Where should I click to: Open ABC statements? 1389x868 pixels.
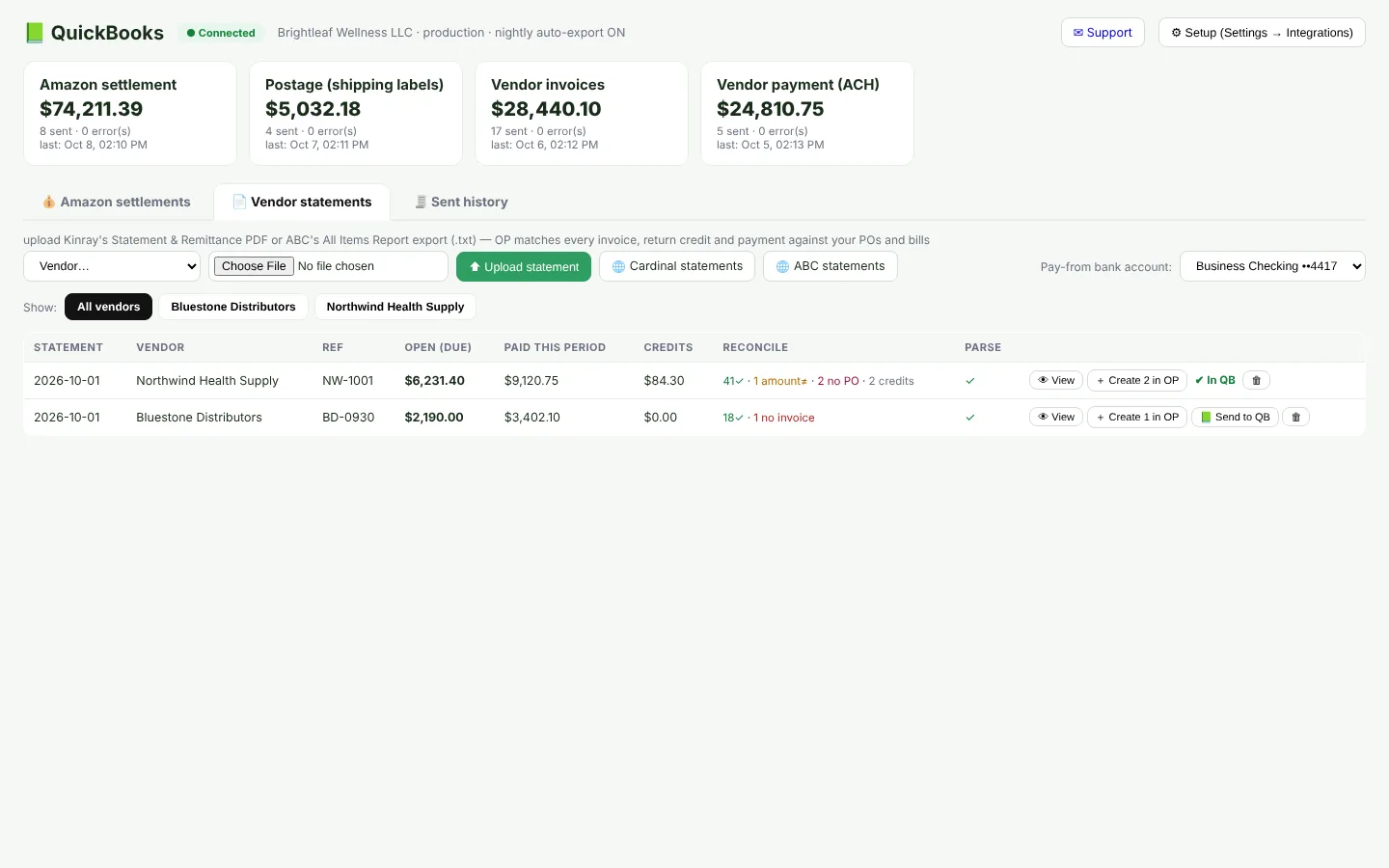[x=831, y=266]
